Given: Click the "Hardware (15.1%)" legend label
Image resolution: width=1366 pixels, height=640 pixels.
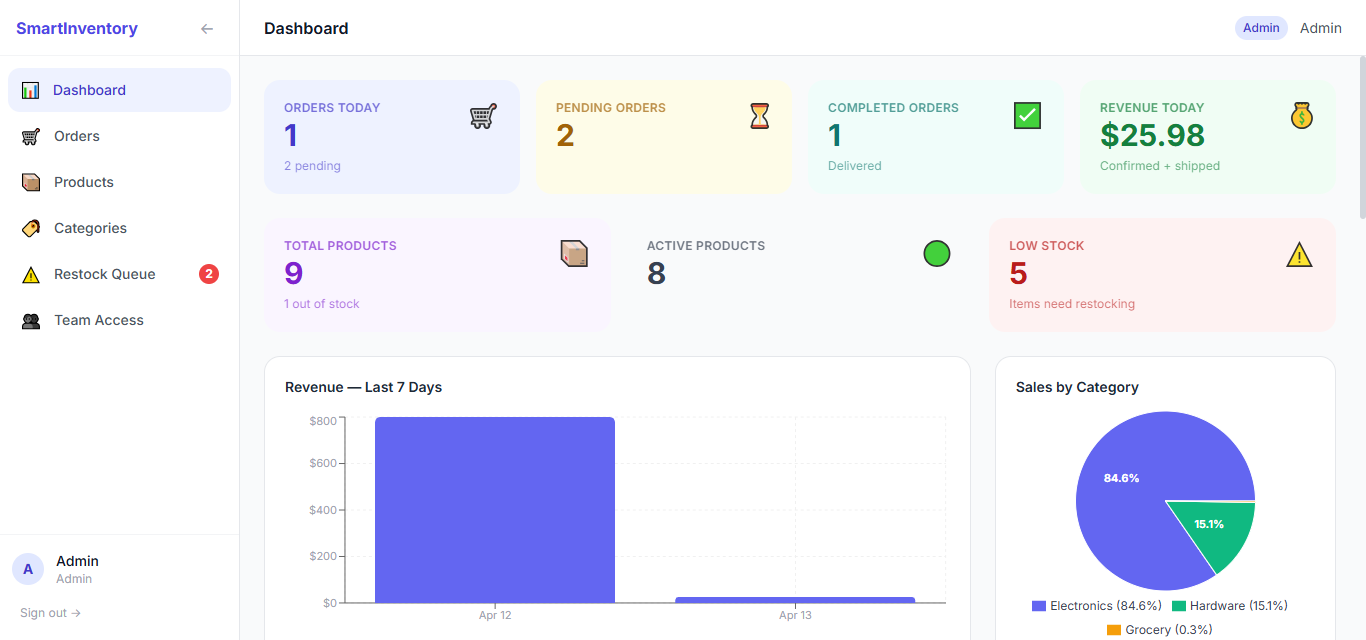Looking at the screenshot, I should click(x=1239, y=606).
